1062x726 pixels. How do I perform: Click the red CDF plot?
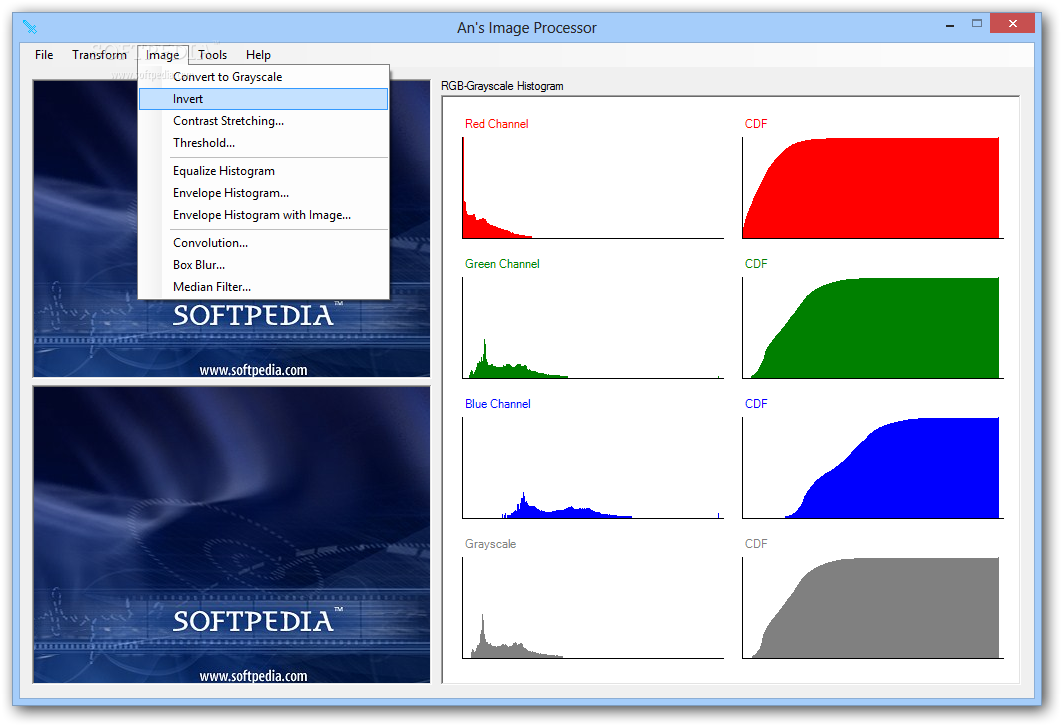[872, 188]
